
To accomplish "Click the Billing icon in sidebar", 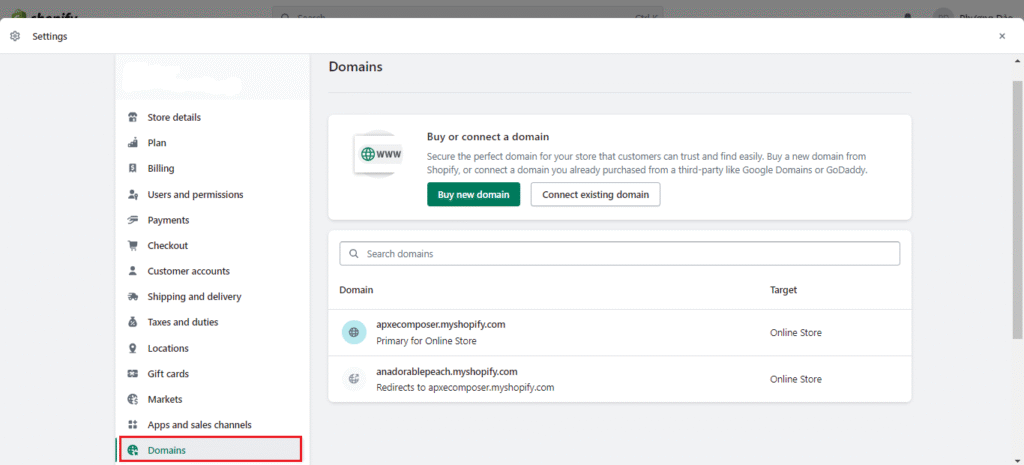I will pos(132,169).
